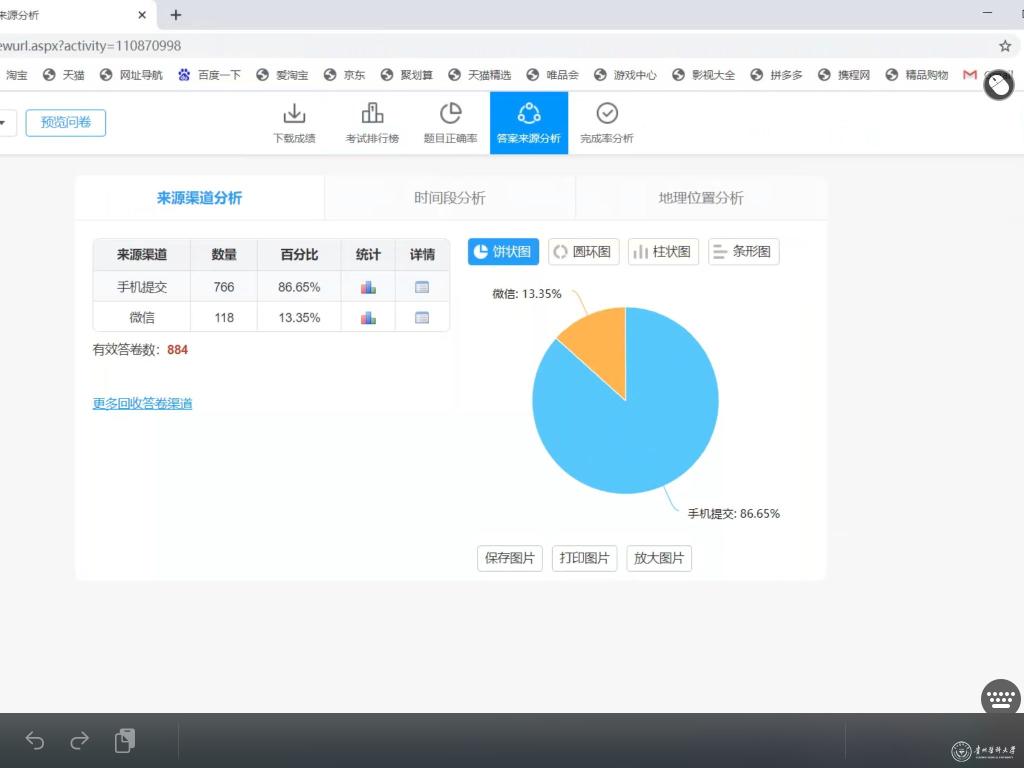Click statistics chart icon for 手机提交 row

368,287
